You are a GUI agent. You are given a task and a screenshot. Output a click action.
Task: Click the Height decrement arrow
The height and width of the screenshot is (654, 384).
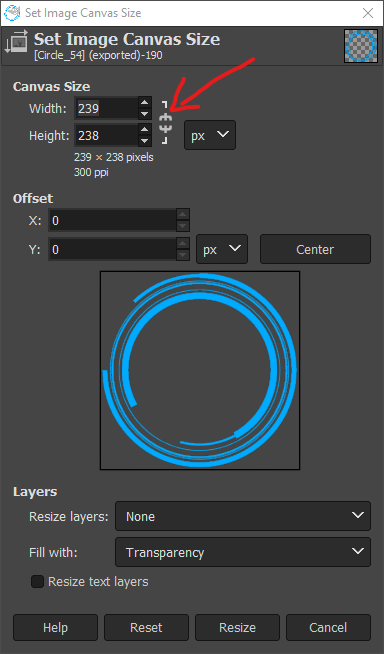(x=144, y=141)
